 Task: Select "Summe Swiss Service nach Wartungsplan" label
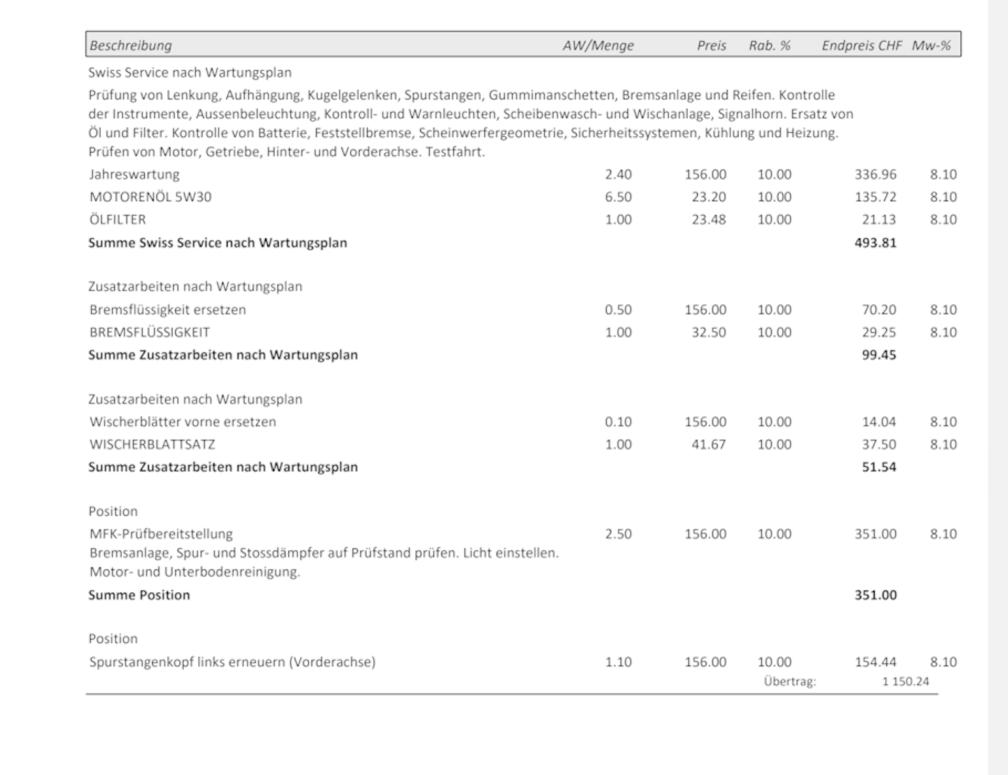pos(217,242)
